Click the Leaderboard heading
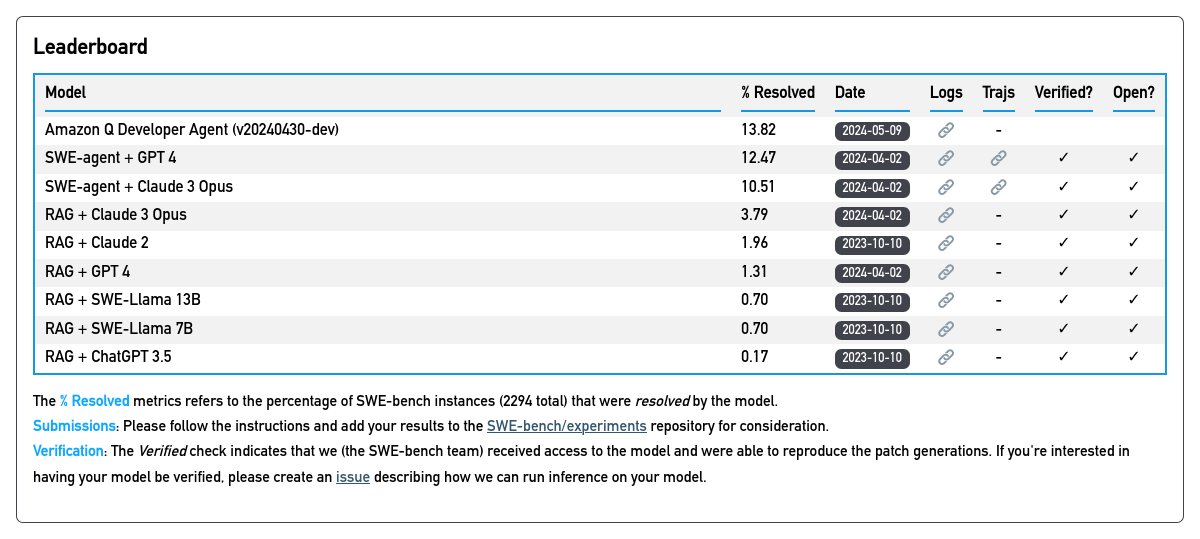This screenshot has width=1200, height=539. click(91, 46)
